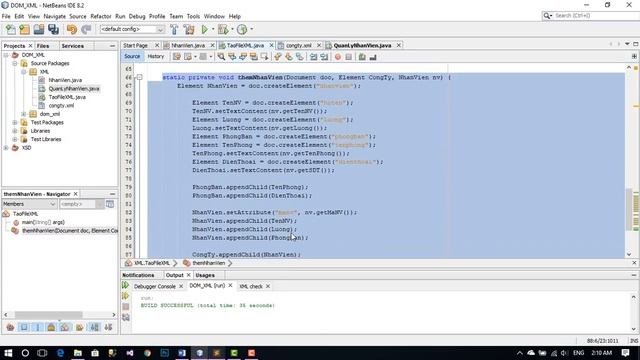This screenshot has width=640, height=360.
Task: Open NhanVien.java in the Projects tree
Action: click(x=65, y=80)
